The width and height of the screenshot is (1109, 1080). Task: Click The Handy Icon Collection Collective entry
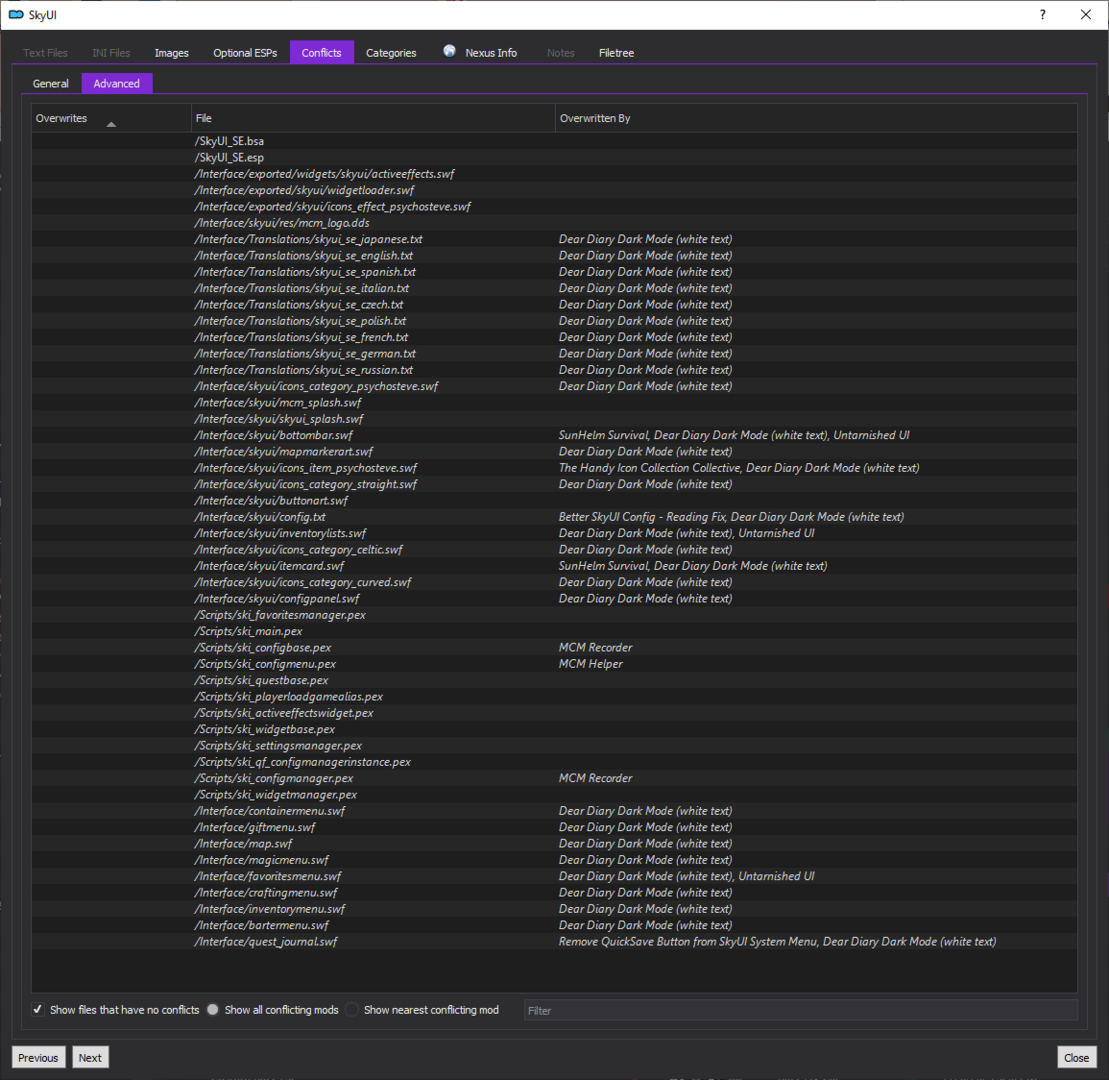[649, 468]
